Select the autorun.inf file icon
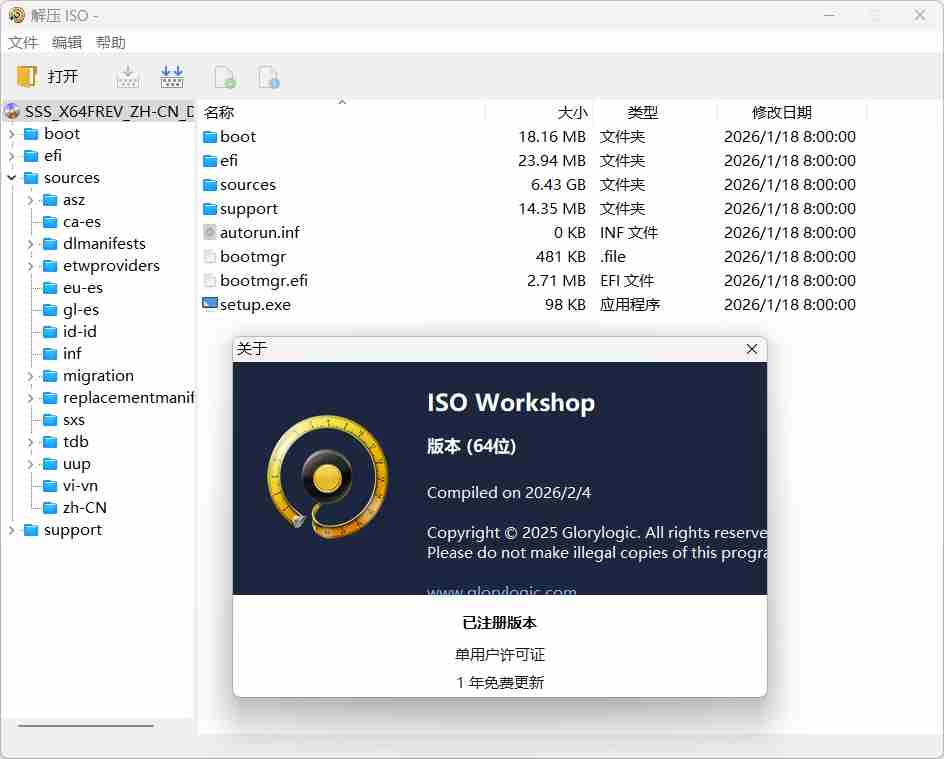 tap(210, 232)
